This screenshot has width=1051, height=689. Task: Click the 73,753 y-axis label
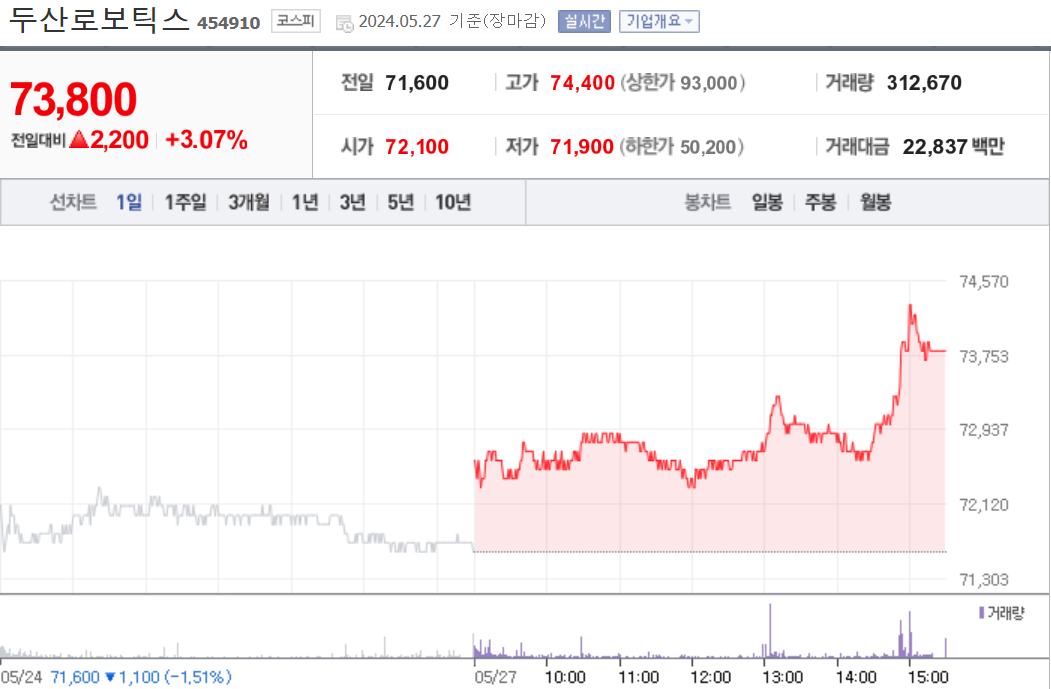click(983, 357)
